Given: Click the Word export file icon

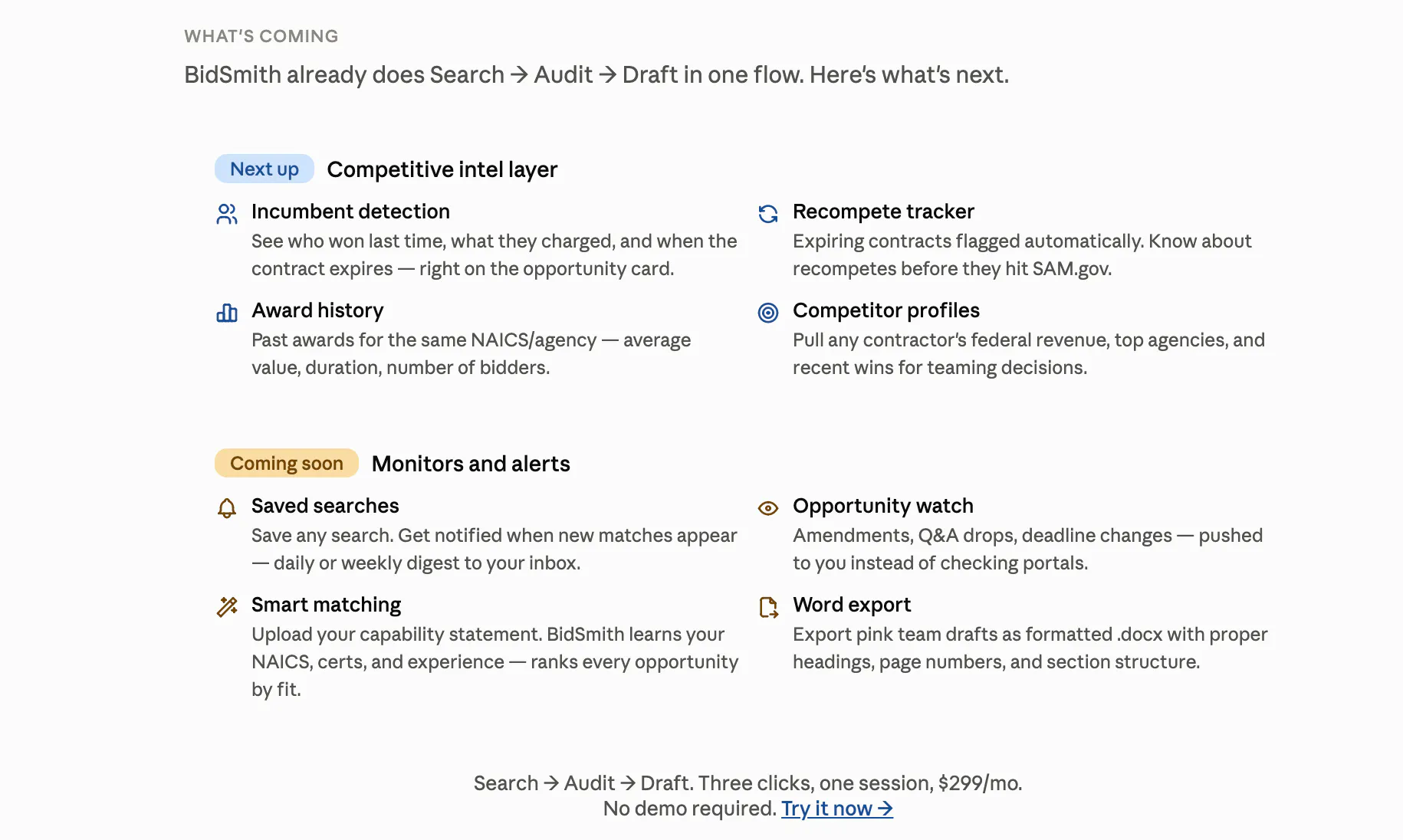Looking at the screenshot, I should (x=768, y=607).
